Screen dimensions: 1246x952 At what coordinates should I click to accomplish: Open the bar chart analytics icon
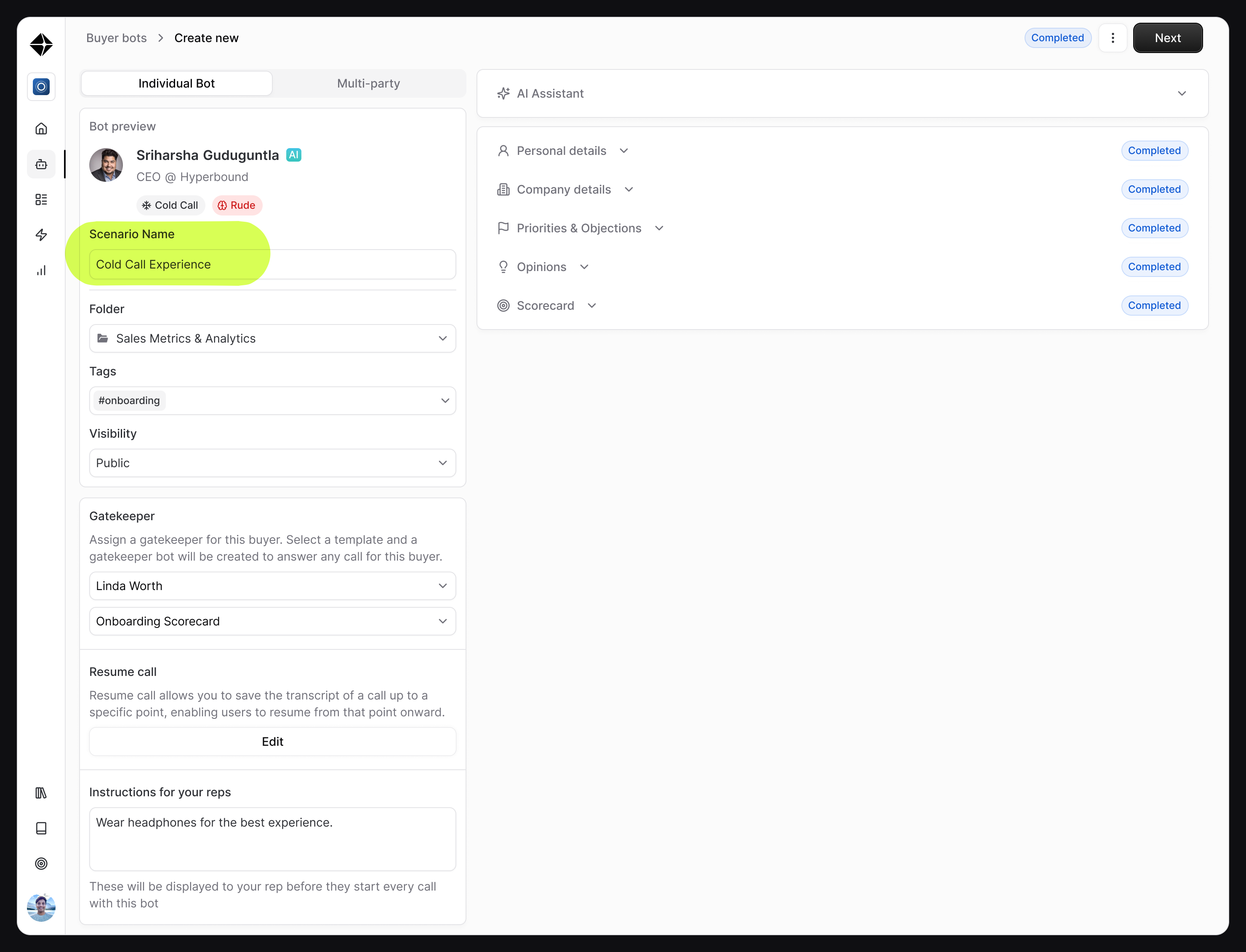tap(41, 270)
